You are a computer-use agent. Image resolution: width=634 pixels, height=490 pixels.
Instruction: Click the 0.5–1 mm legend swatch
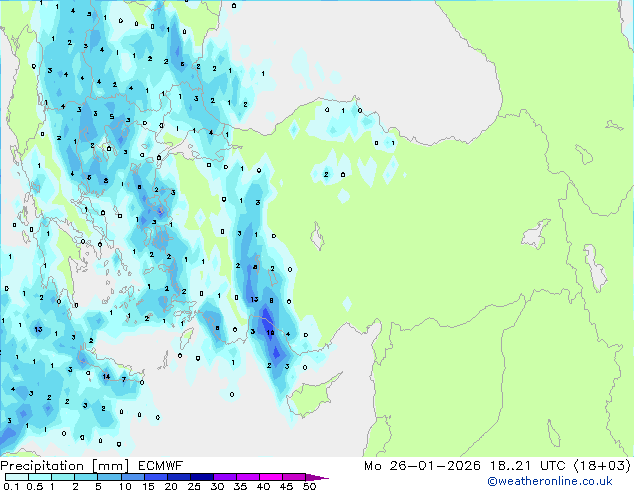40,477
